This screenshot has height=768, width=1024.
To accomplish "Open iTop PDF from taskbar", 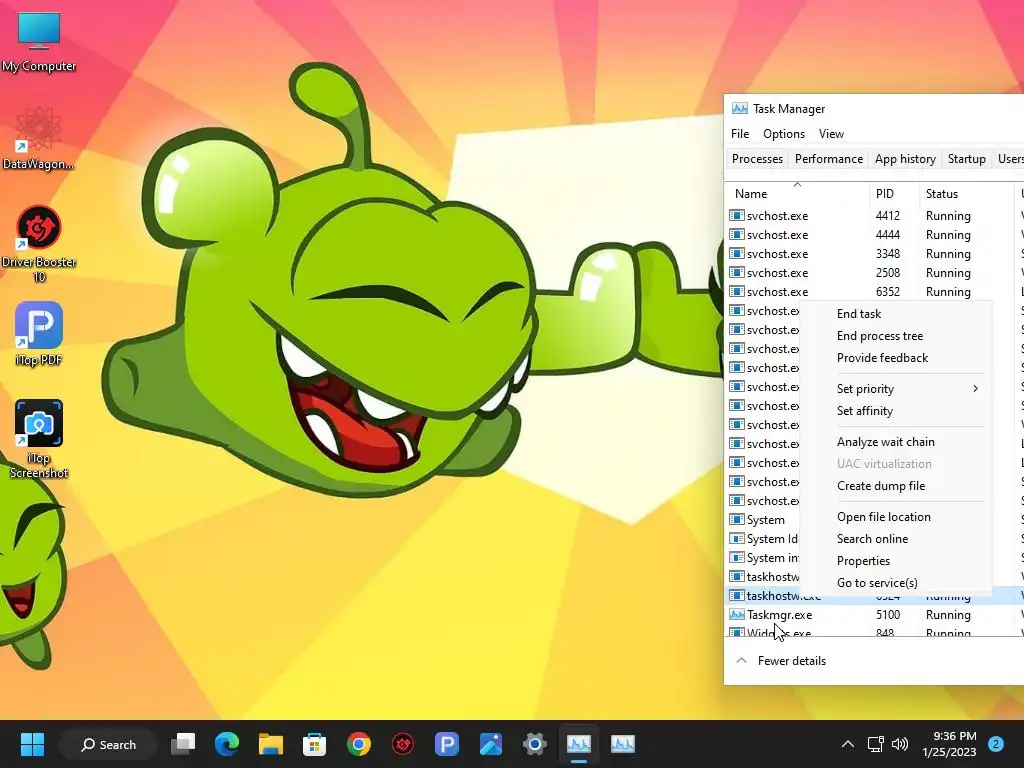I will 447,744.
